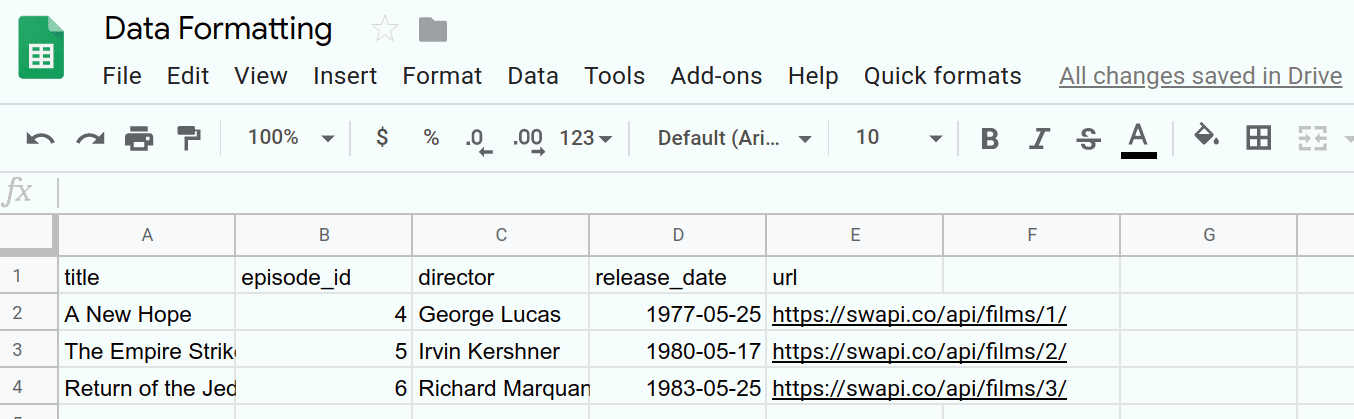Click All changes saved in Drive
The width and height of the screenshot is (1354, 419).
pyautogui.click(x=1200, y=76)
